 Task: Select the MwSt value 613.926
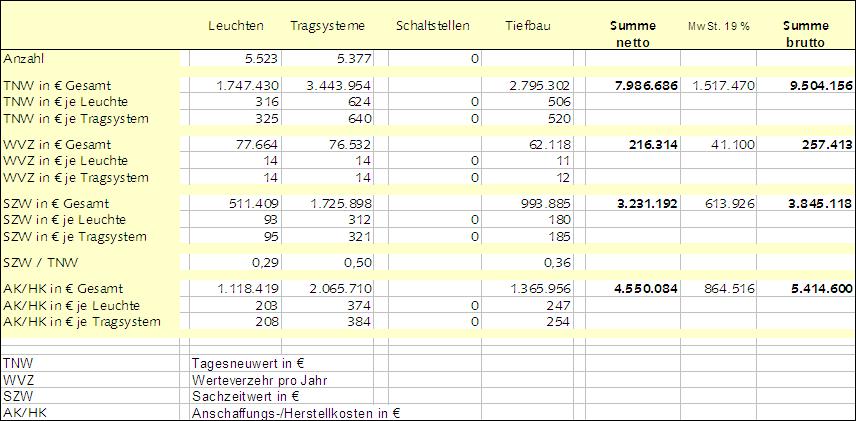730,204
